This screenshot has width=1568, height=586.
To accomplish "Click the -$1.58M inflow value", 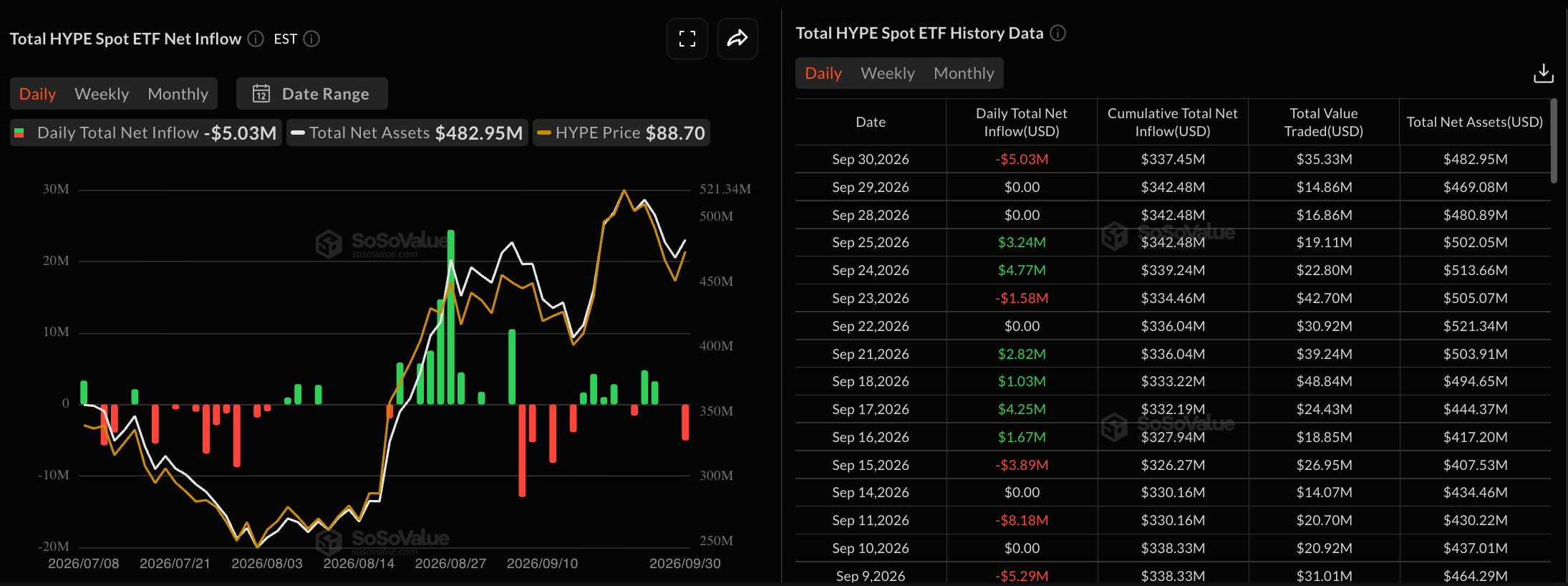I will [x=1022, y=298].
